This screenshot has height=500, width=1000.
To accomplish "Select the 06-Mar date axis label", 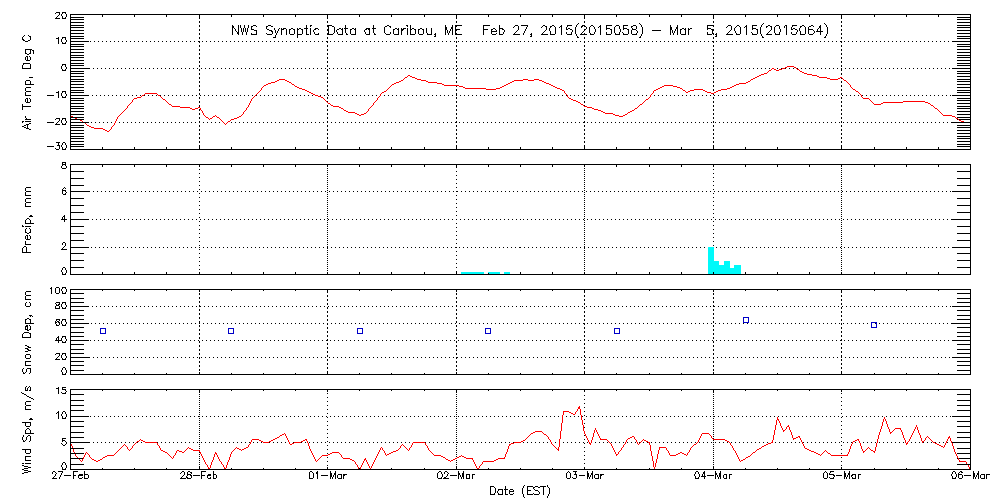I will click(x=968, y=478).
